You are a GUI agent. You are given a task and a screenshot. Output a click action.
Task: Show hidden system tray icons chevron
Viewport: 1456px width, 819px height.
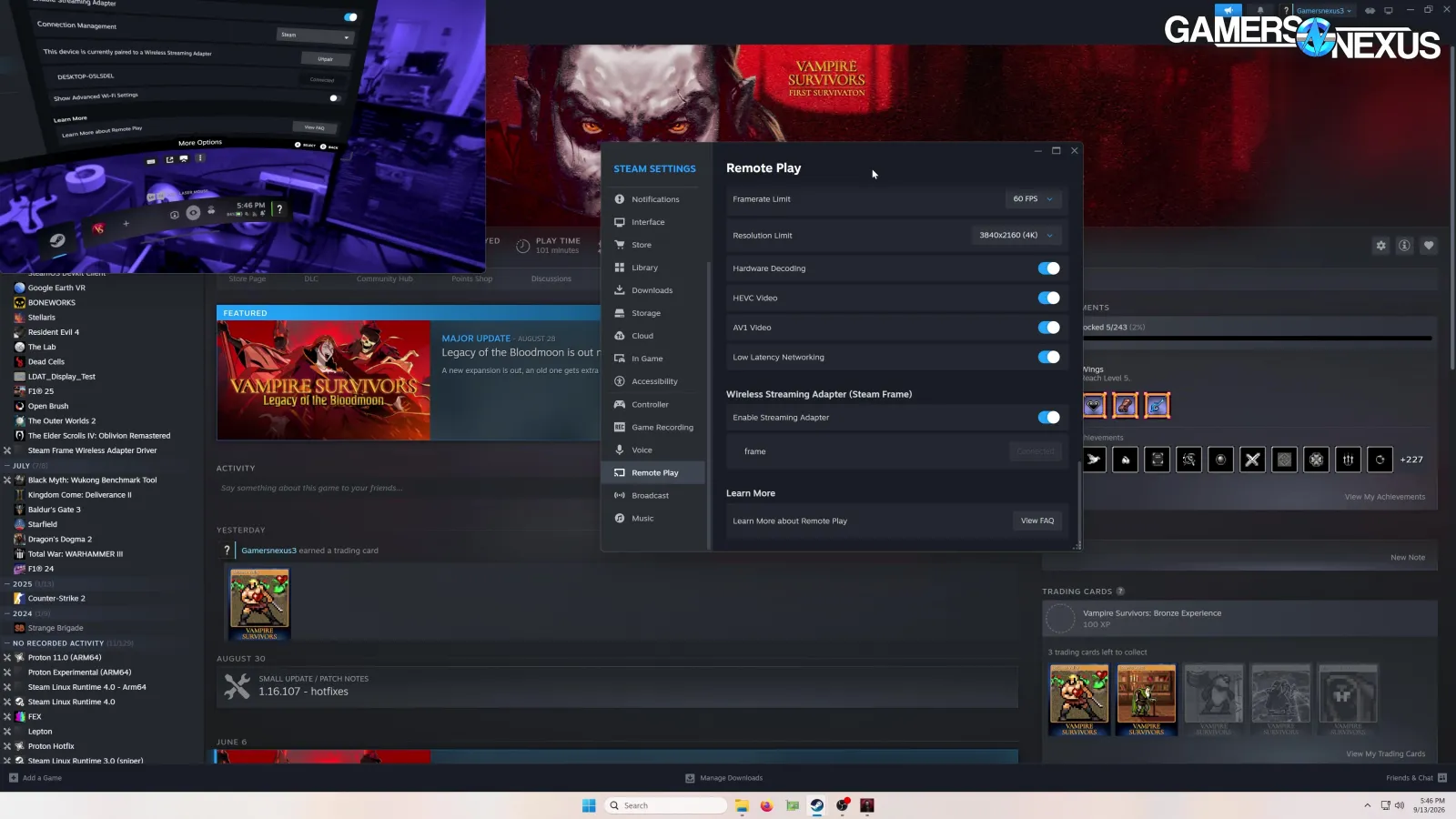click(1367, 805)
